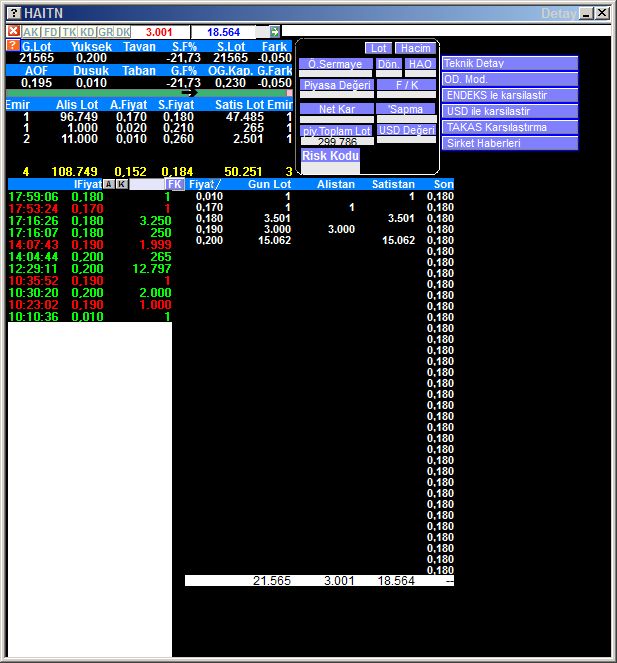Click the red X icon beside AK
Viewport: 617px width, 663px height.
[14, 31]
